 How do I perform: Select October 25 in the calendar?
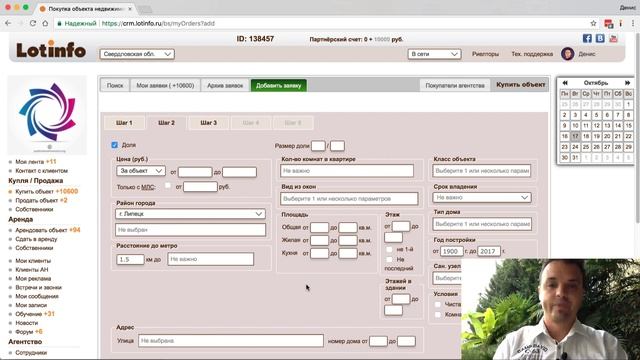[586, 147]
